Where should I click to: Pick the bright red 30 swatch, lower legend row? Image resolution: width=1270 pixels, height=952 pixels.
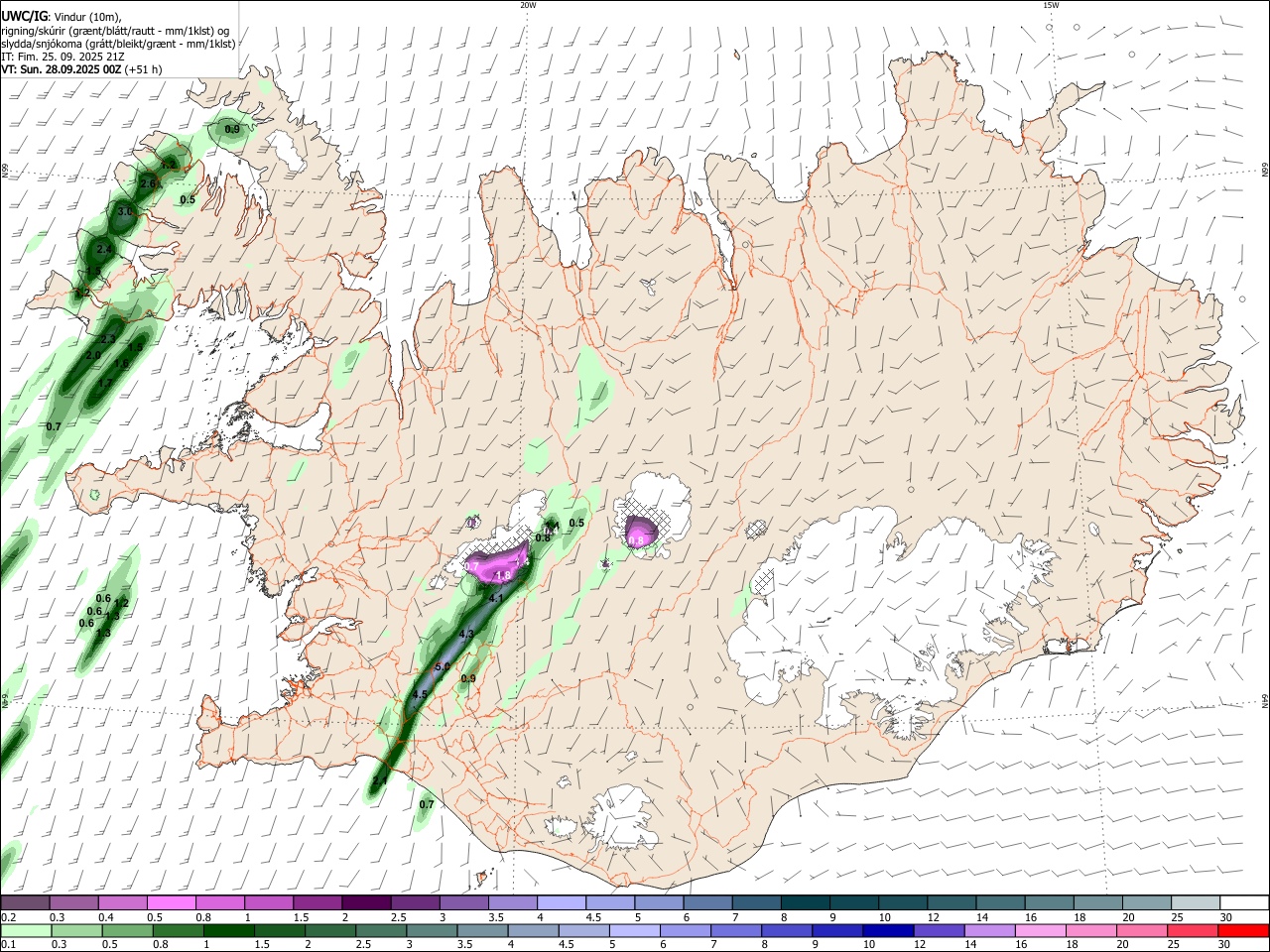click(1244, 930)
